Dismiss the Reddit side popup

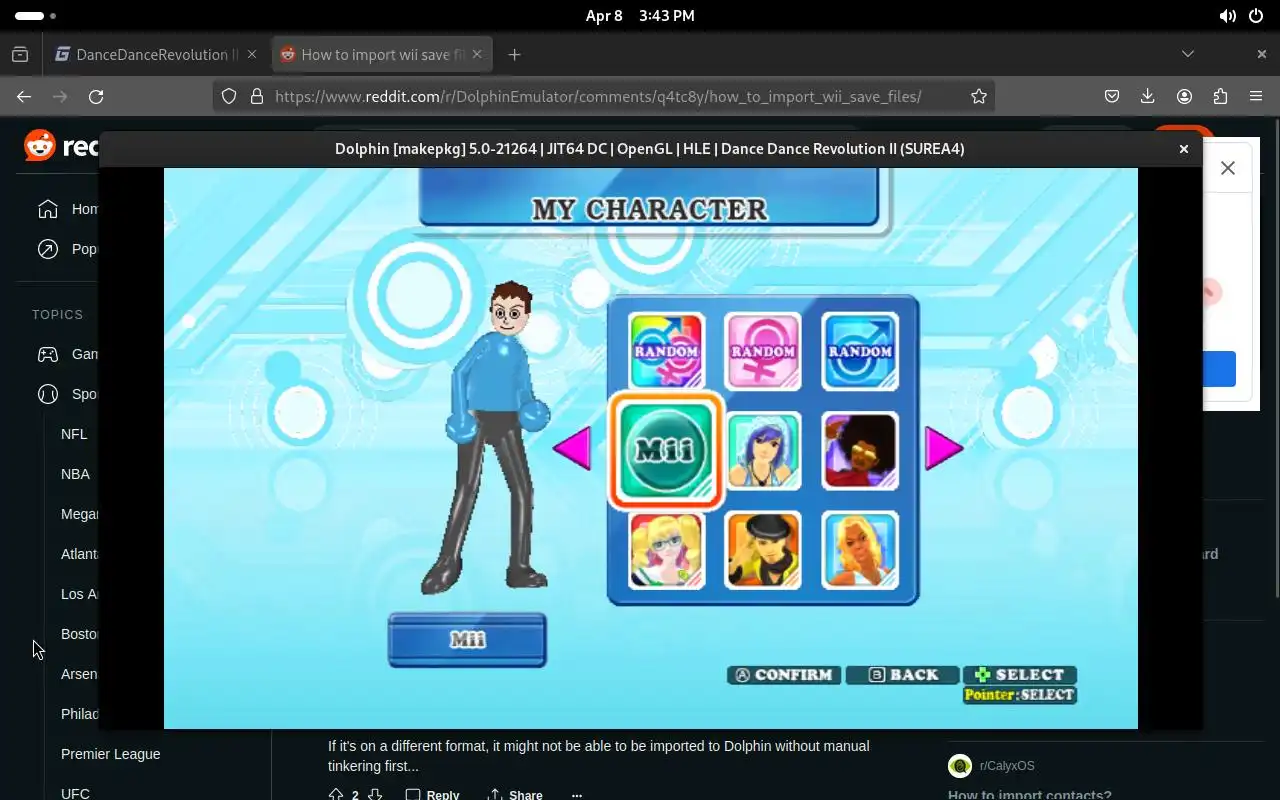[x=1228, y=168]
